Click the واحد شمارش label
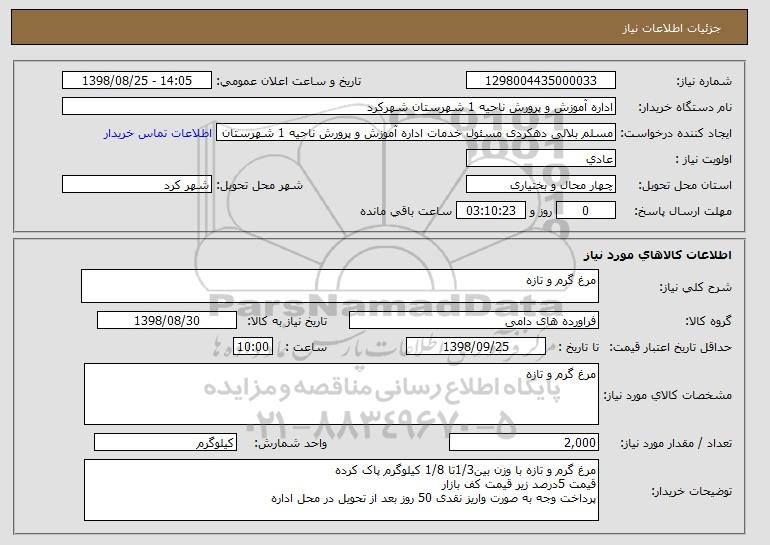This screenshot has height=545, width=770. 290,443
